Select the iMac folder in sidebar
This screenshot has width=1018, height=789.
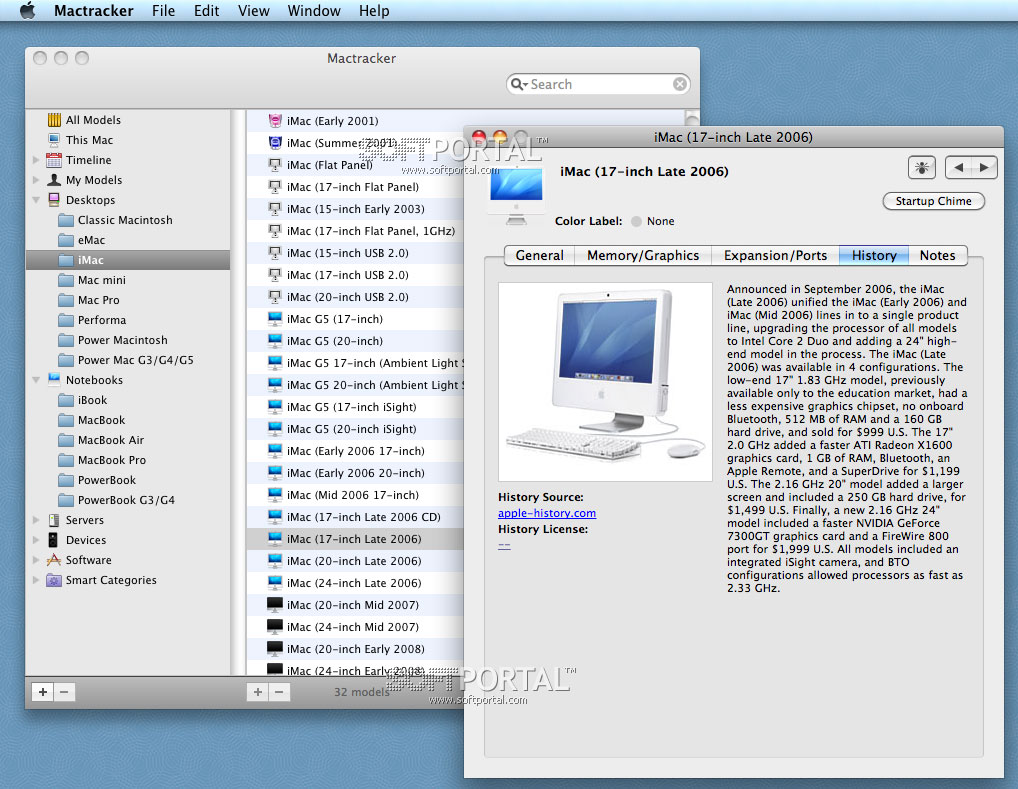click(127, 260)
